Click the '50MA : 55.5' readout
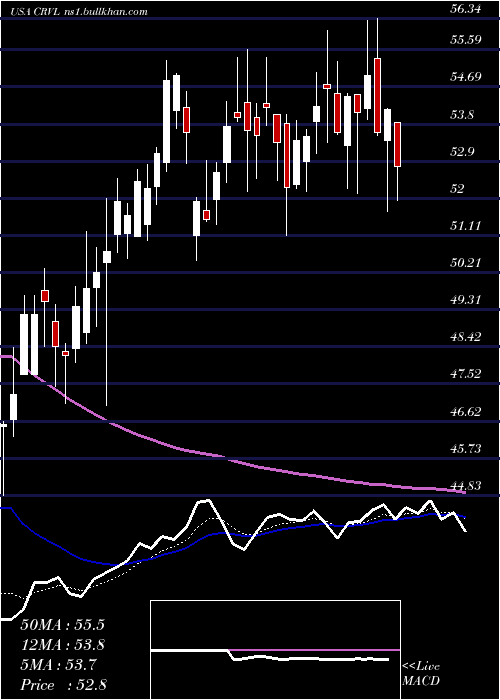Image resolution: width=500 pixels, height=700 pixels. (x=62, y=625)
